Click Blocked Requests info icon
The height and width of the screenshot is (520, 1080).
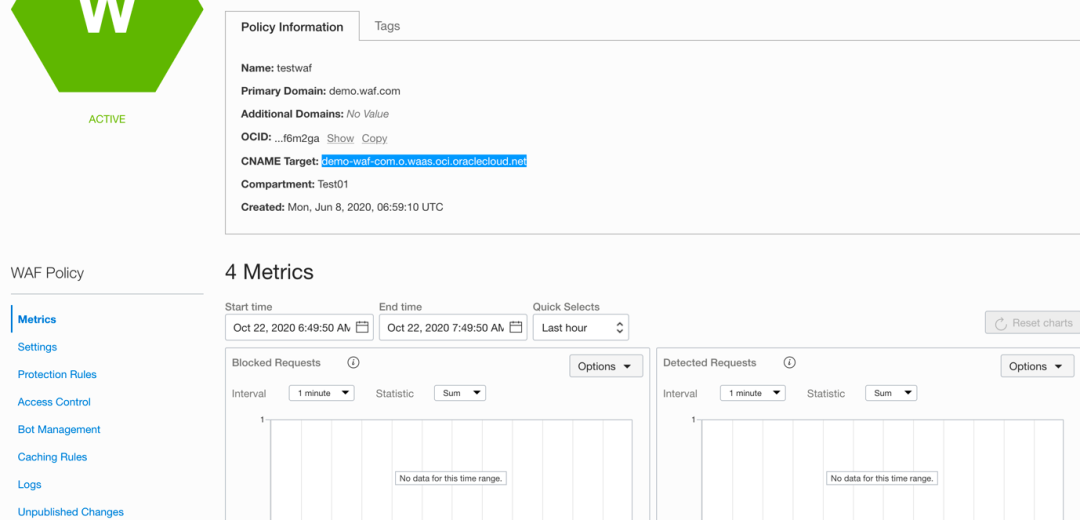[x=353, y=363]
